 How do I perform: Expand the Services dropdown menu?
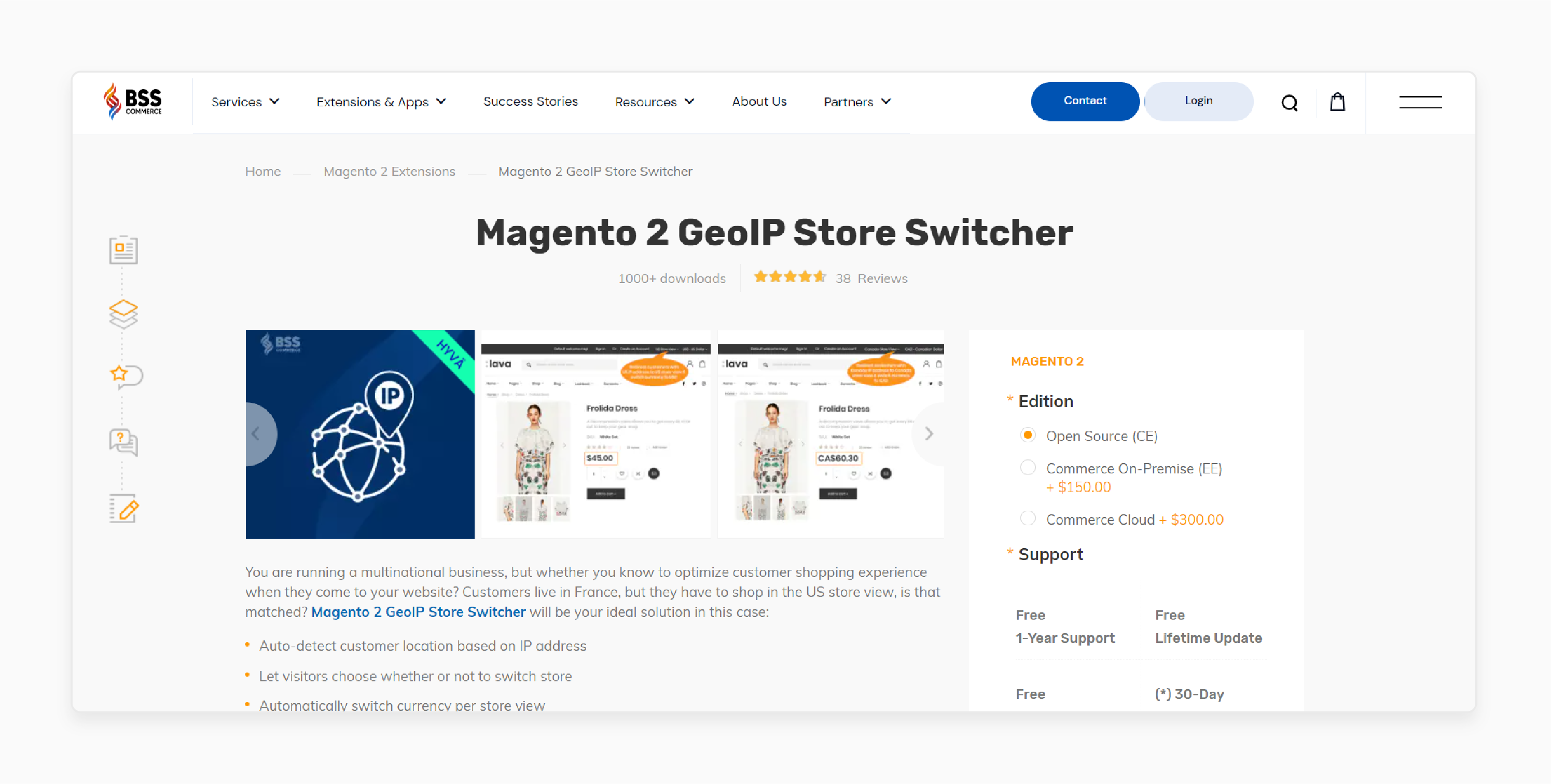click(x=245, y=102)
